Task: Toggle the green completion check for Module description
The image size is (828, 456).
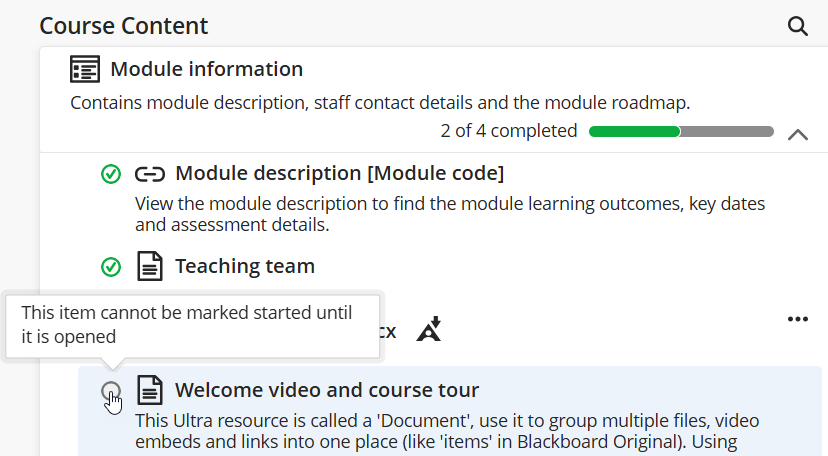Action: (x=111, y=175)
